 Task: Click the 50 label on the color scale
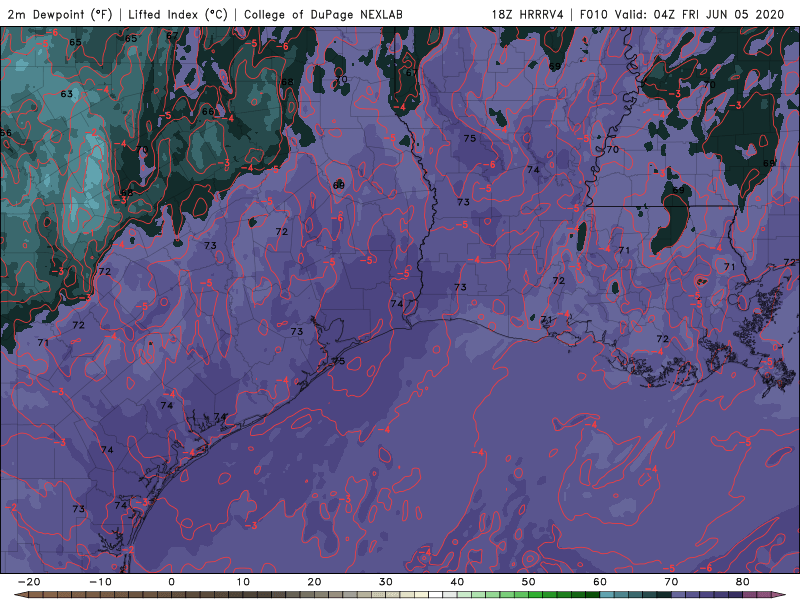tap(529, 582)
